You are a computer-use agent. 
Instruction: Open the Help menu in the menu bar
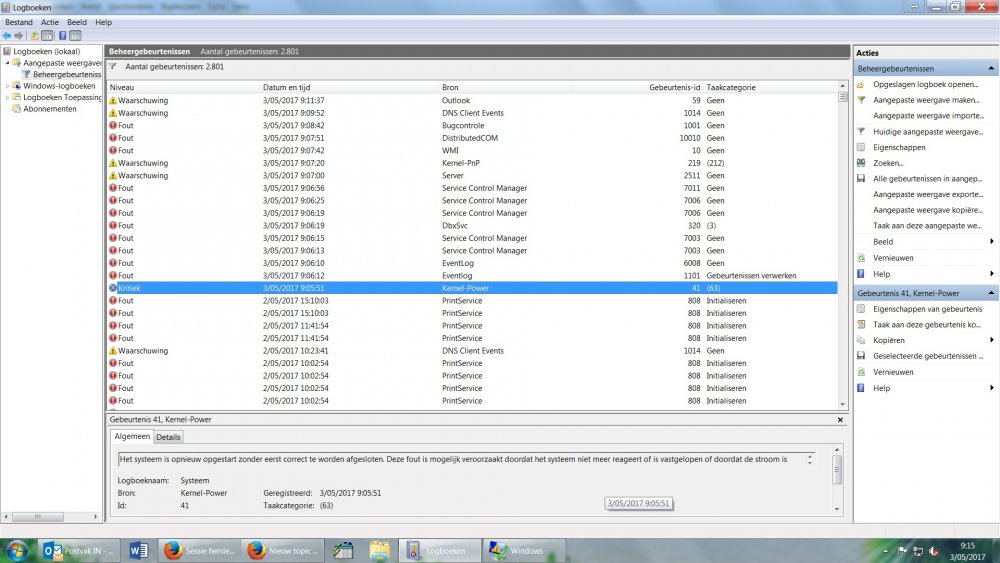tap(103, 22)
